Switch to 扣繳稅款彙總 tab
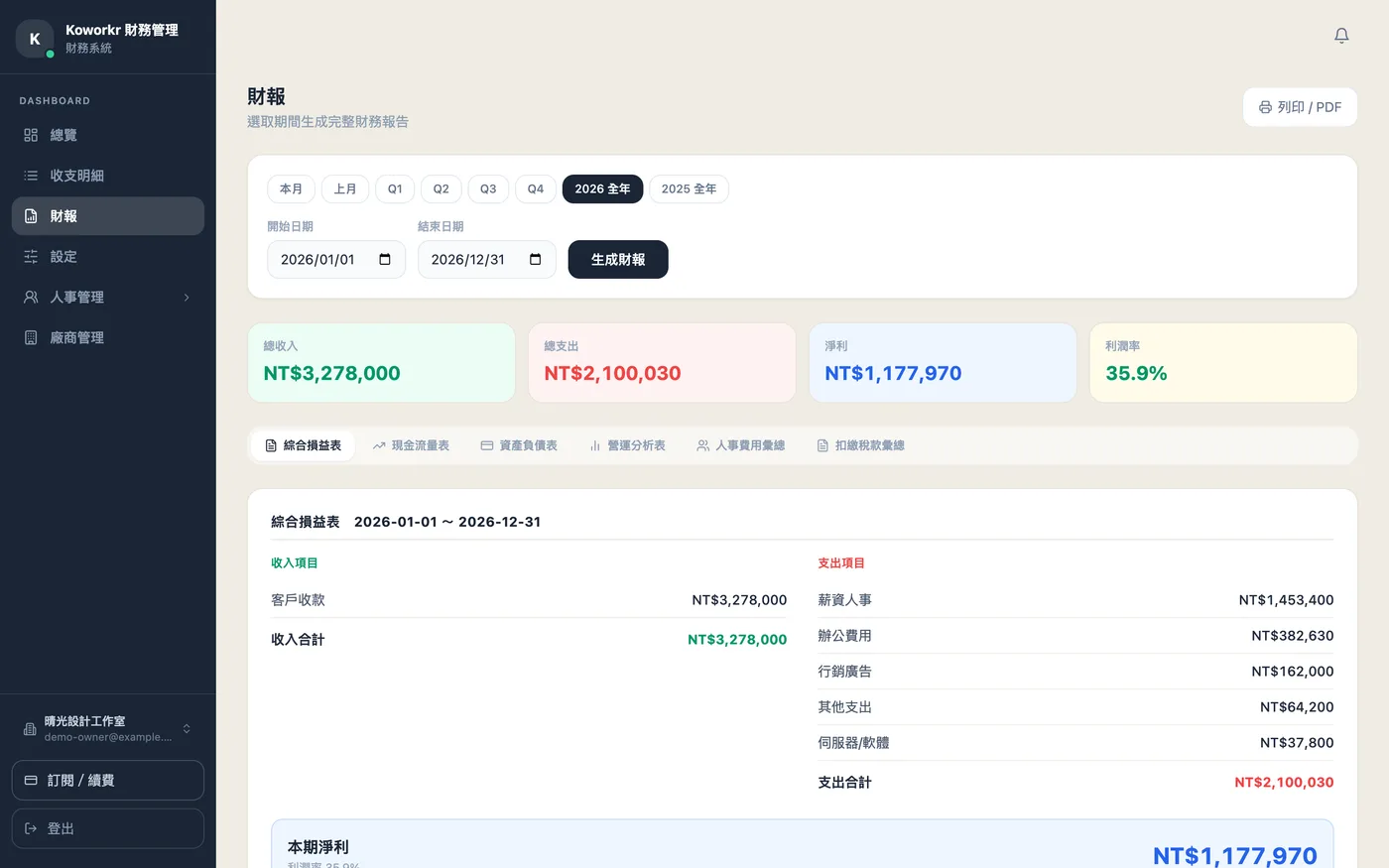The width and height of the screenshot is (1389, 868). click(x=860, y=445)
